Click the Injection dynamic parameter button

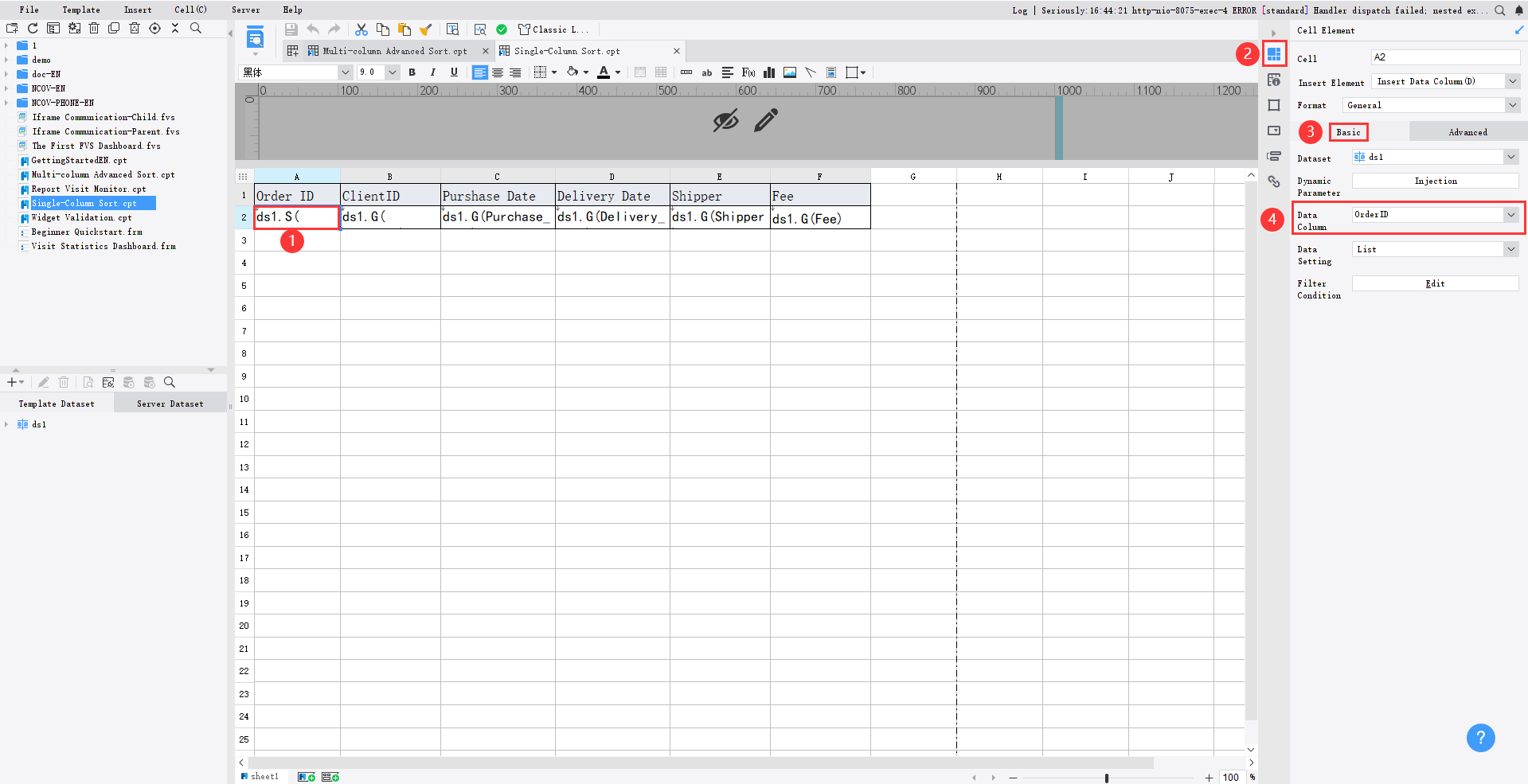tap(1435, 181)
